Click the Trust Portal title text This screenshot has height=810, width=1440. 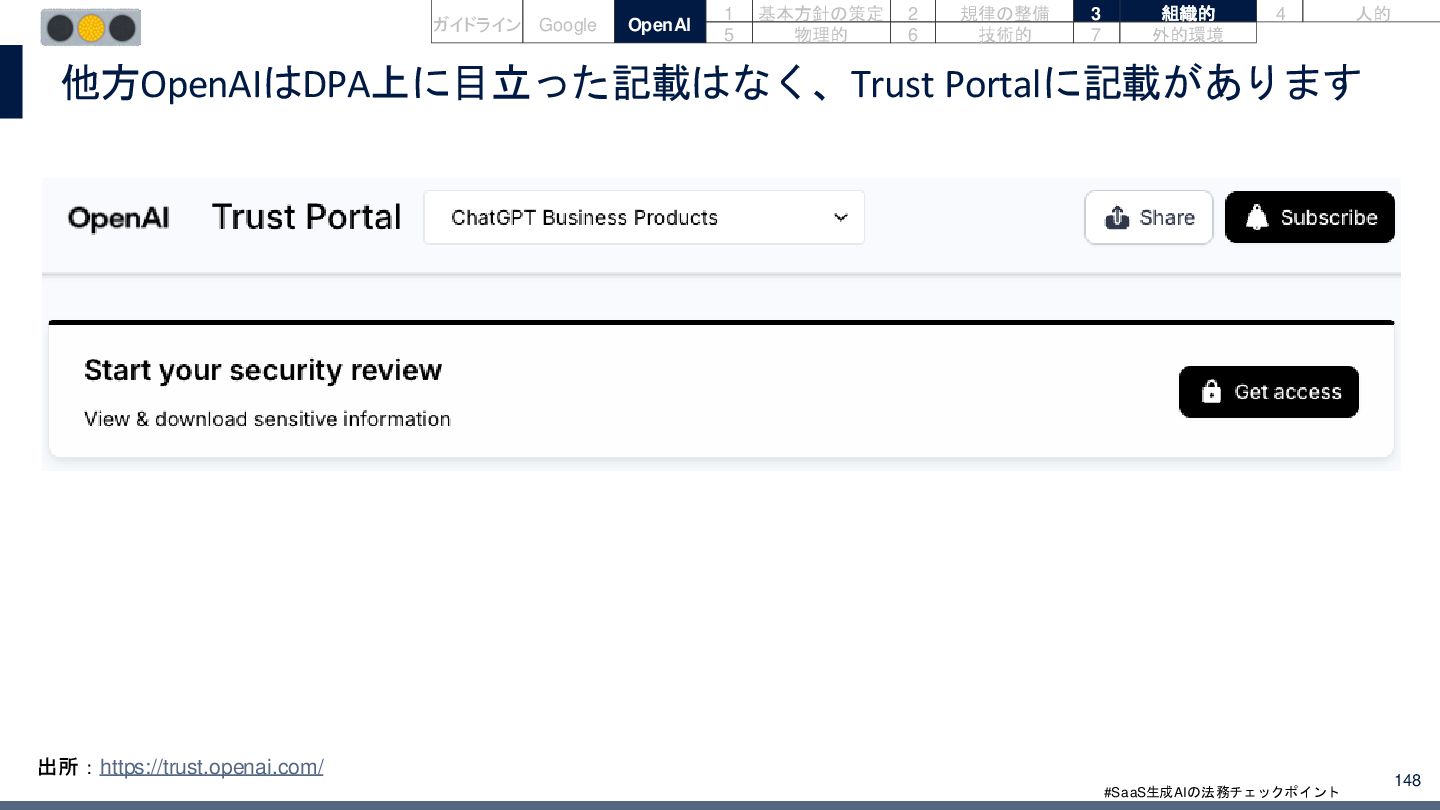coord(306,217)
